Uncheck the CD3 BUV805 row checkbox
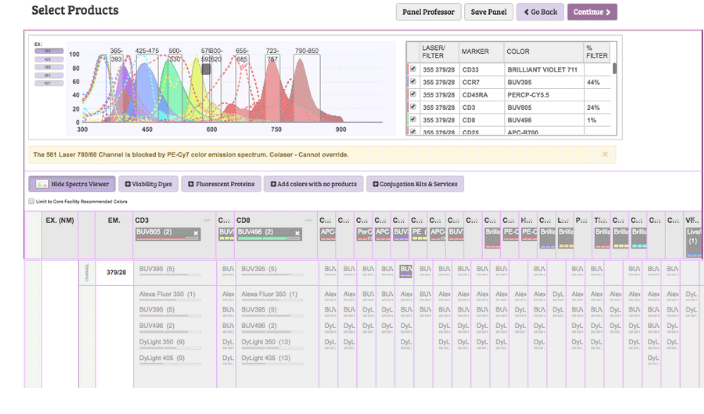Viewport: 704px width, 414px height. (x=413, y=107)
